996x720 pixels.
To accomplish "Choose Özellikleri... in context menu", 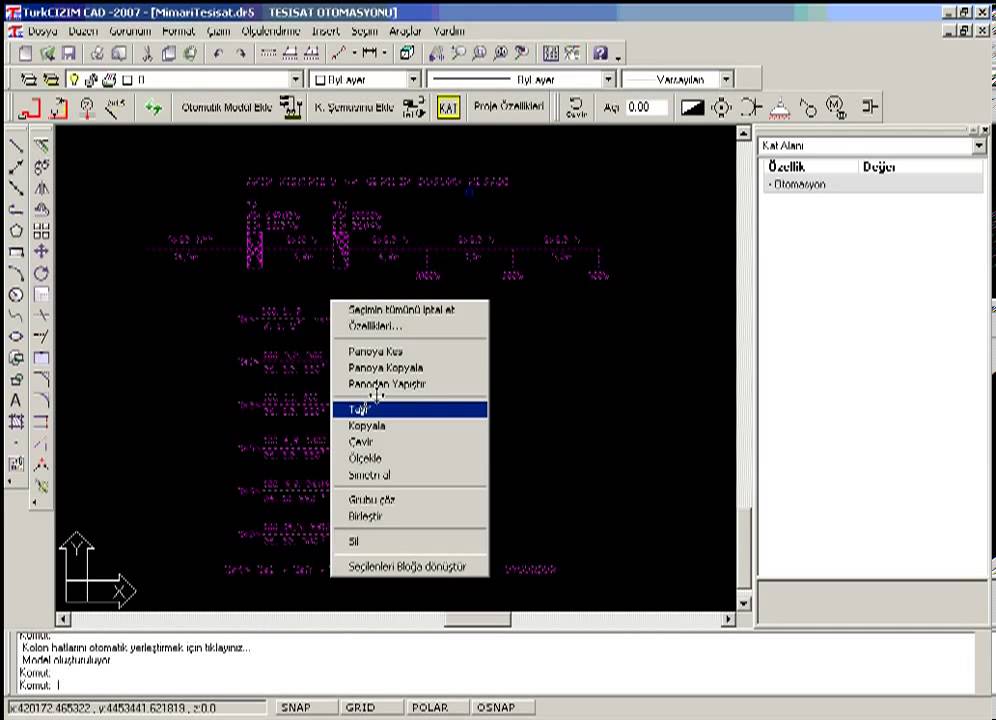I will (x=410, y=326).
